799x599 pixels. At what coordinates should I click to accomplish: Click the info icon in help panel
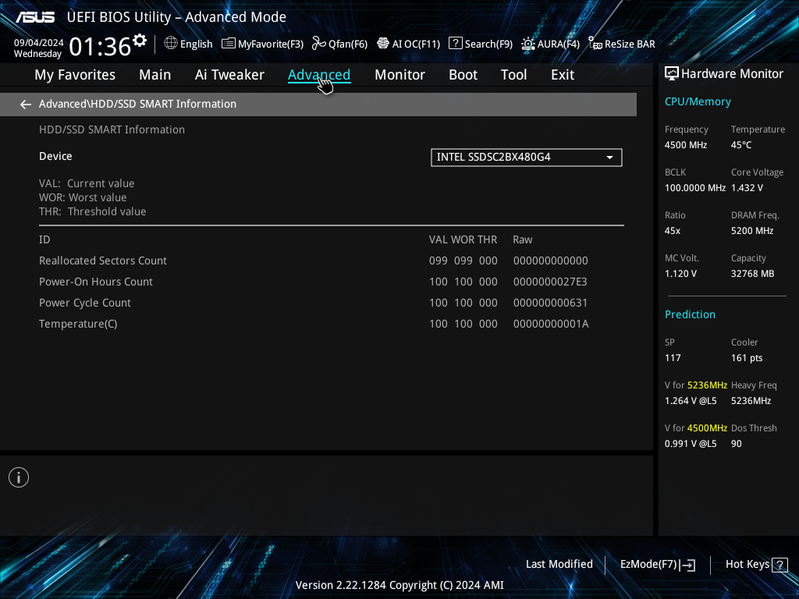(x=19, y=477)
